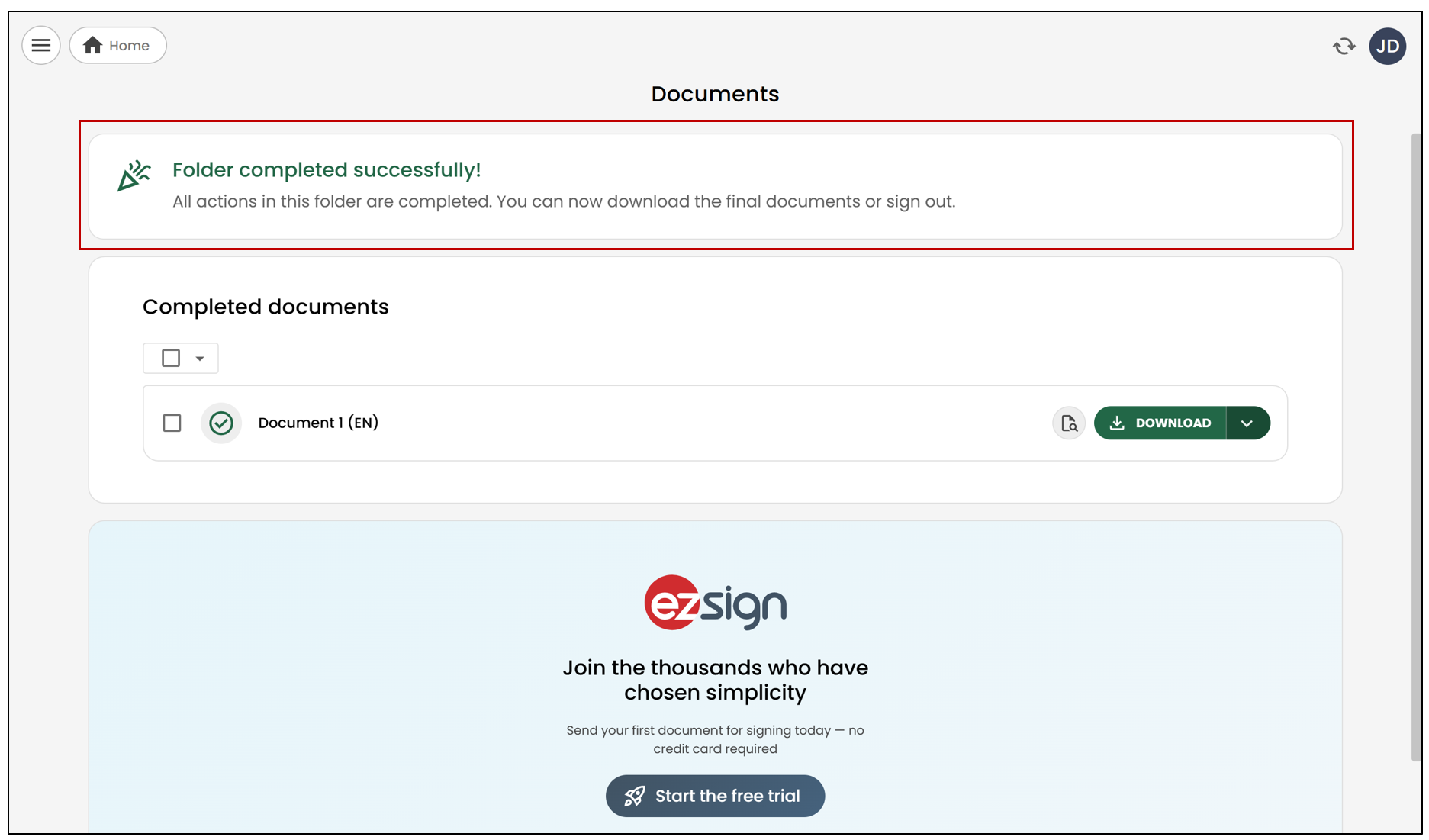Expand the Download options chevron

click(1247, 423)
